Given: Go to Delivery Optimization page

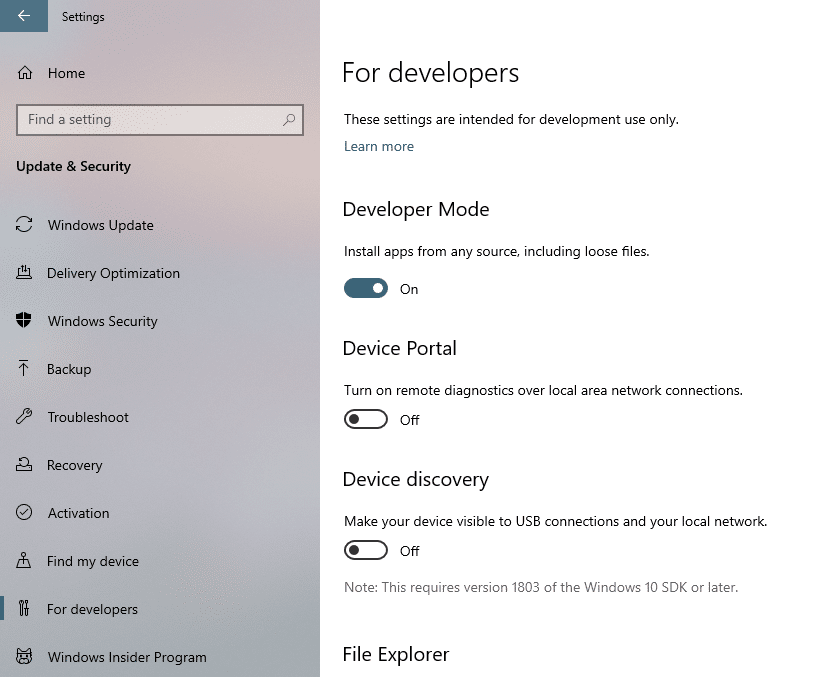Looking at the screenshot, I should [x=160, y=273].
